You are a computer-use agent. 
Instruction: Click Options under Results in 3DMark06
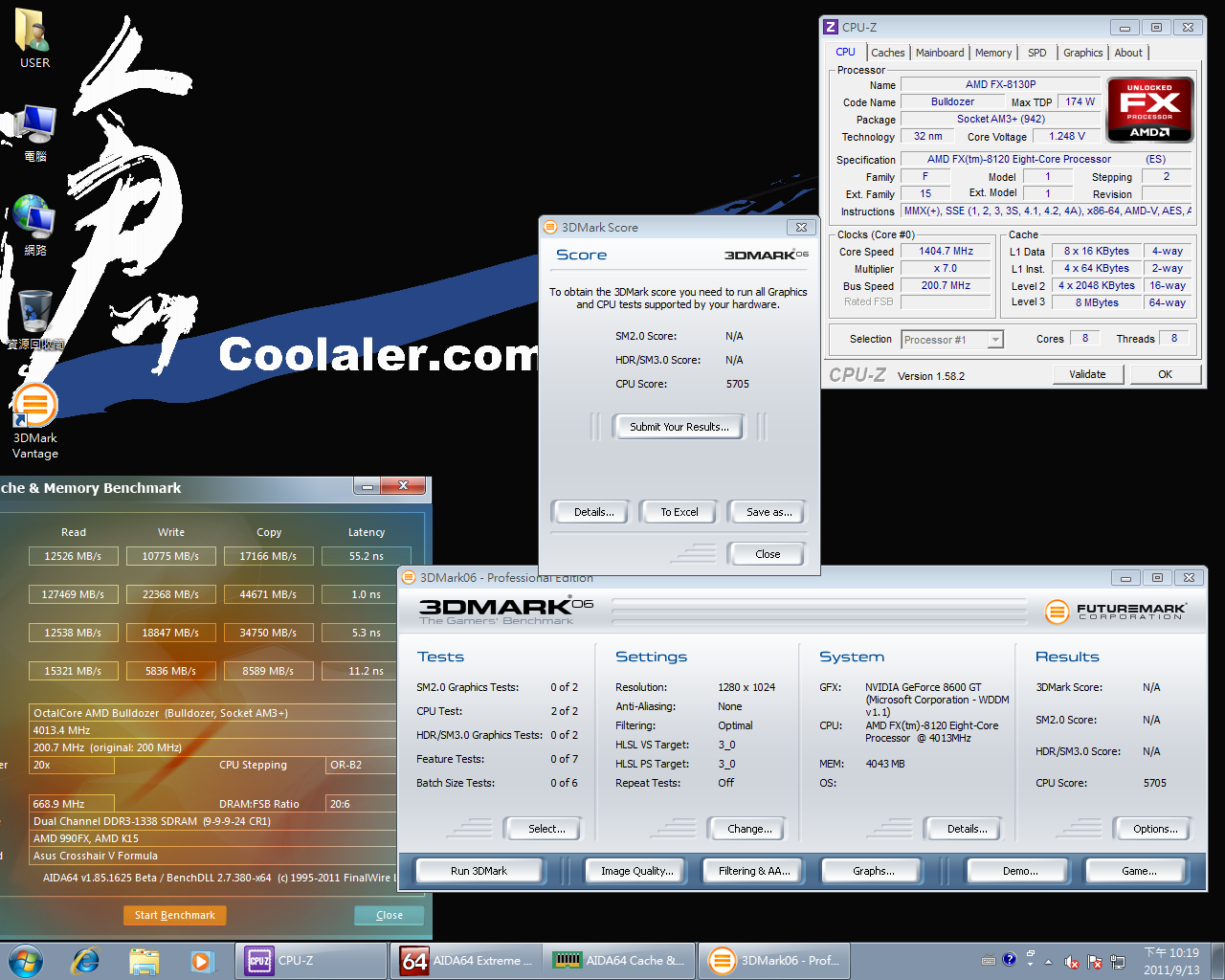tap(1155, 829)
